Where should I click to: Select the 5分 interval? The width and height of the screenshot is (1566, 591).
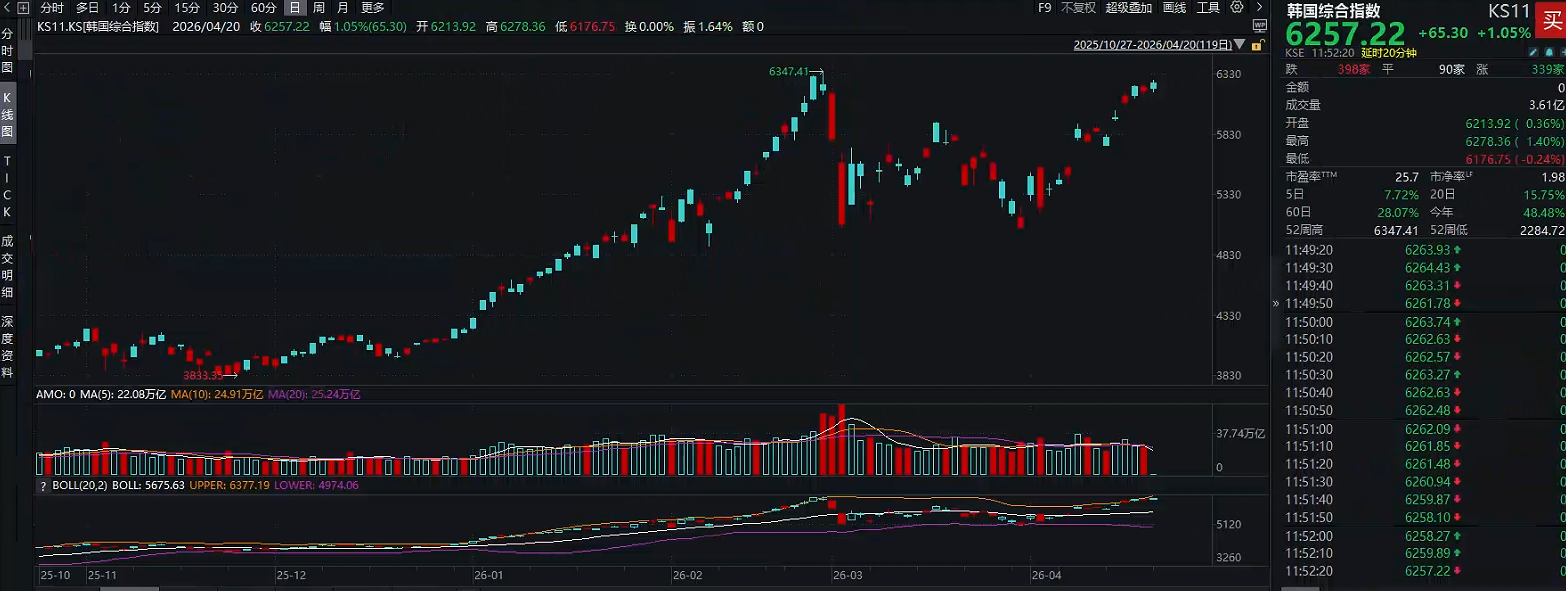[152, 7]
